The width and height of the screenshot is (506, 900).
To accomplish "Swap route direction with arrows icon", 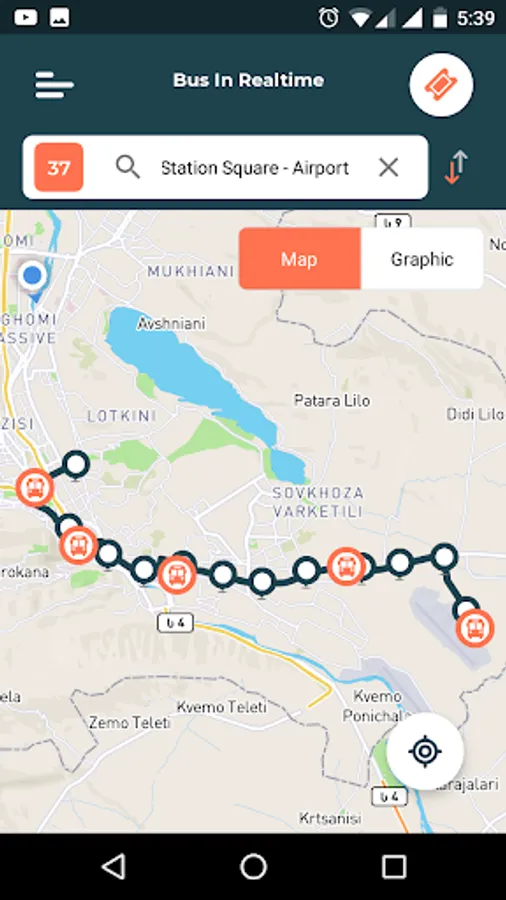I will pos(457,167).
